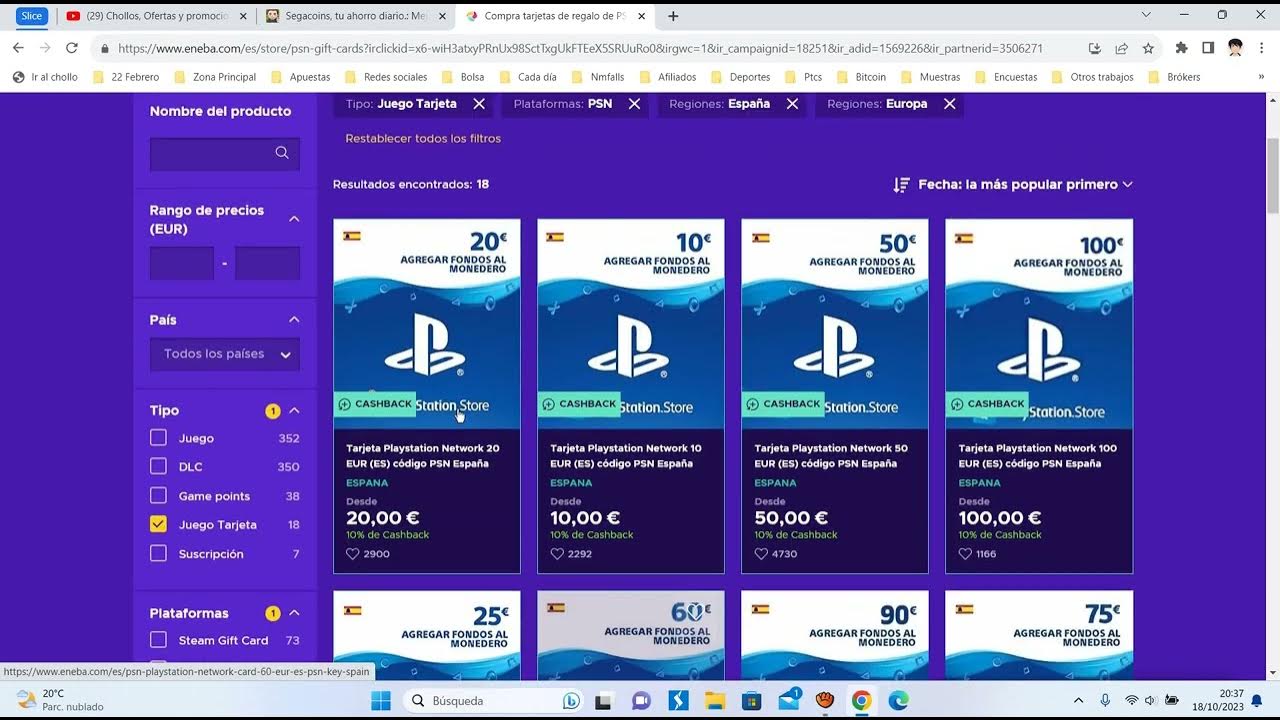The height and width of the screenshot is (720, 1280).
Task: Click the Nombre del producto search field
Action: [x=225, y=153]
